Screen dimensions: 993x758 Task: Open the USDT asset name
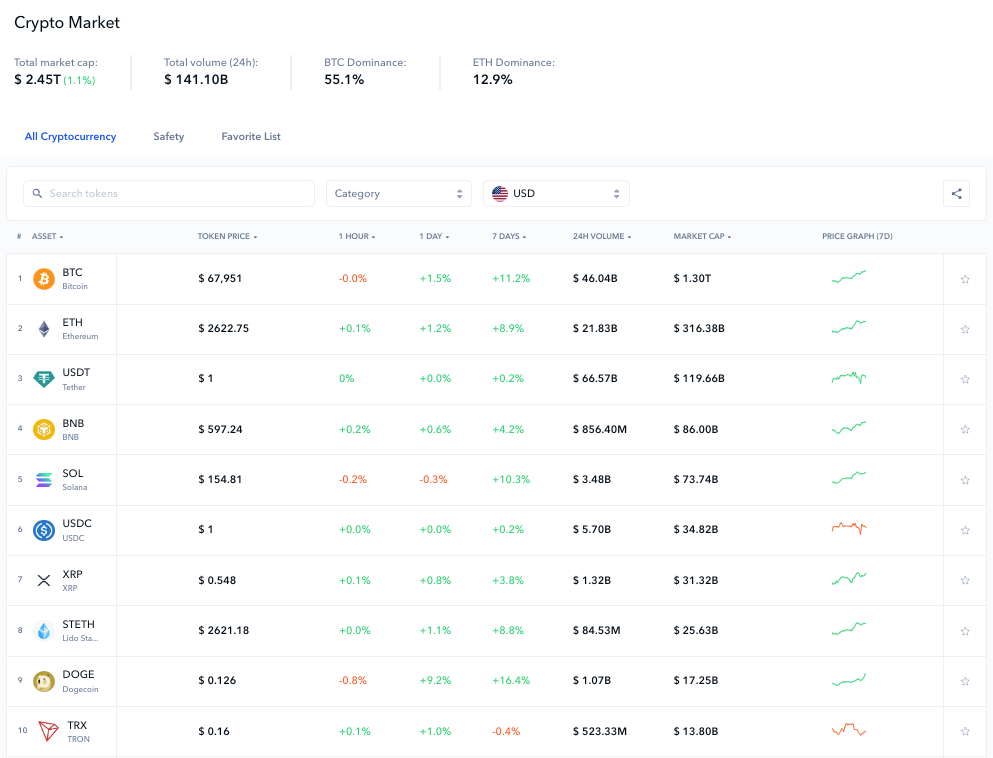tap(76, 372)
